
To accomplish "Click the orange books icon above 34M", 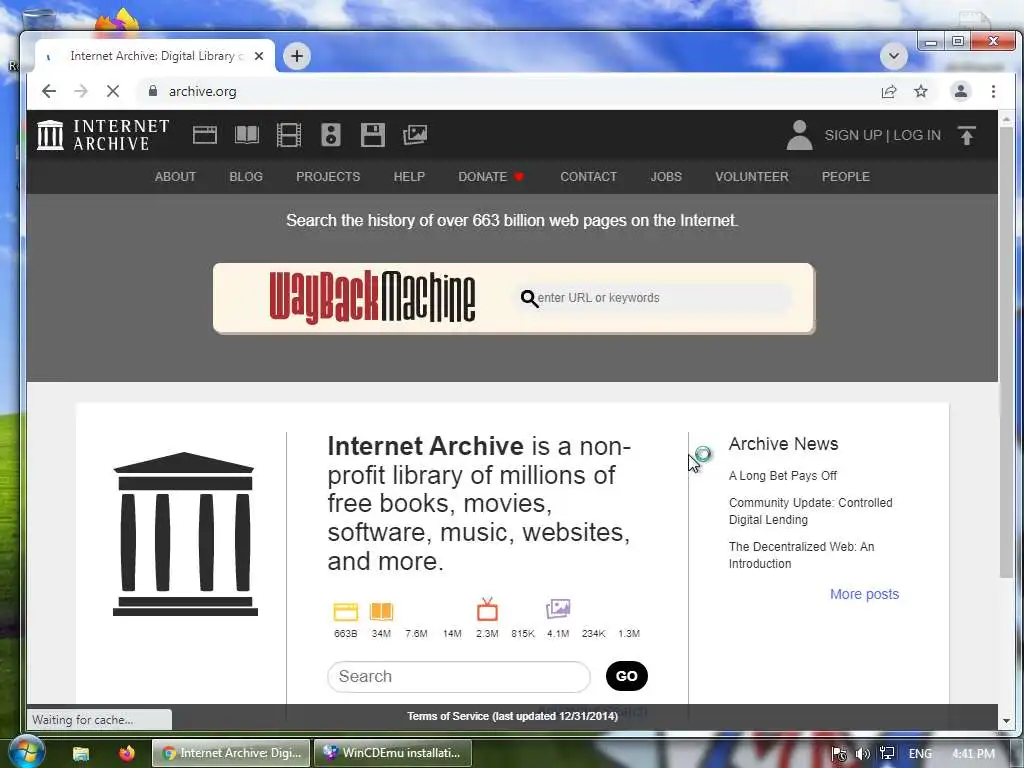I will tap(381, 611).
